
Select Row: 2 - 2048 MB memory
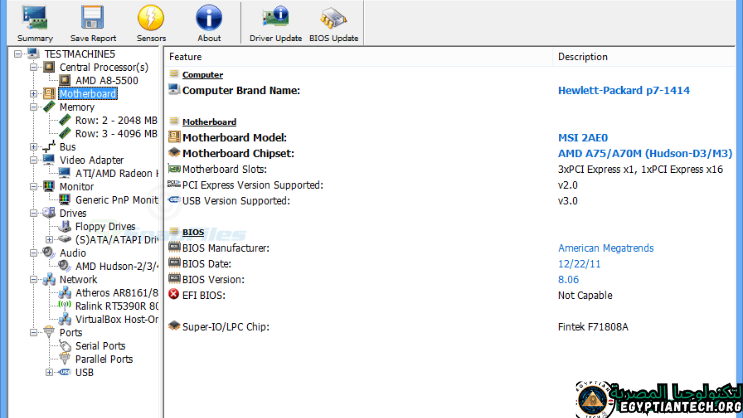tap(116, 120)
